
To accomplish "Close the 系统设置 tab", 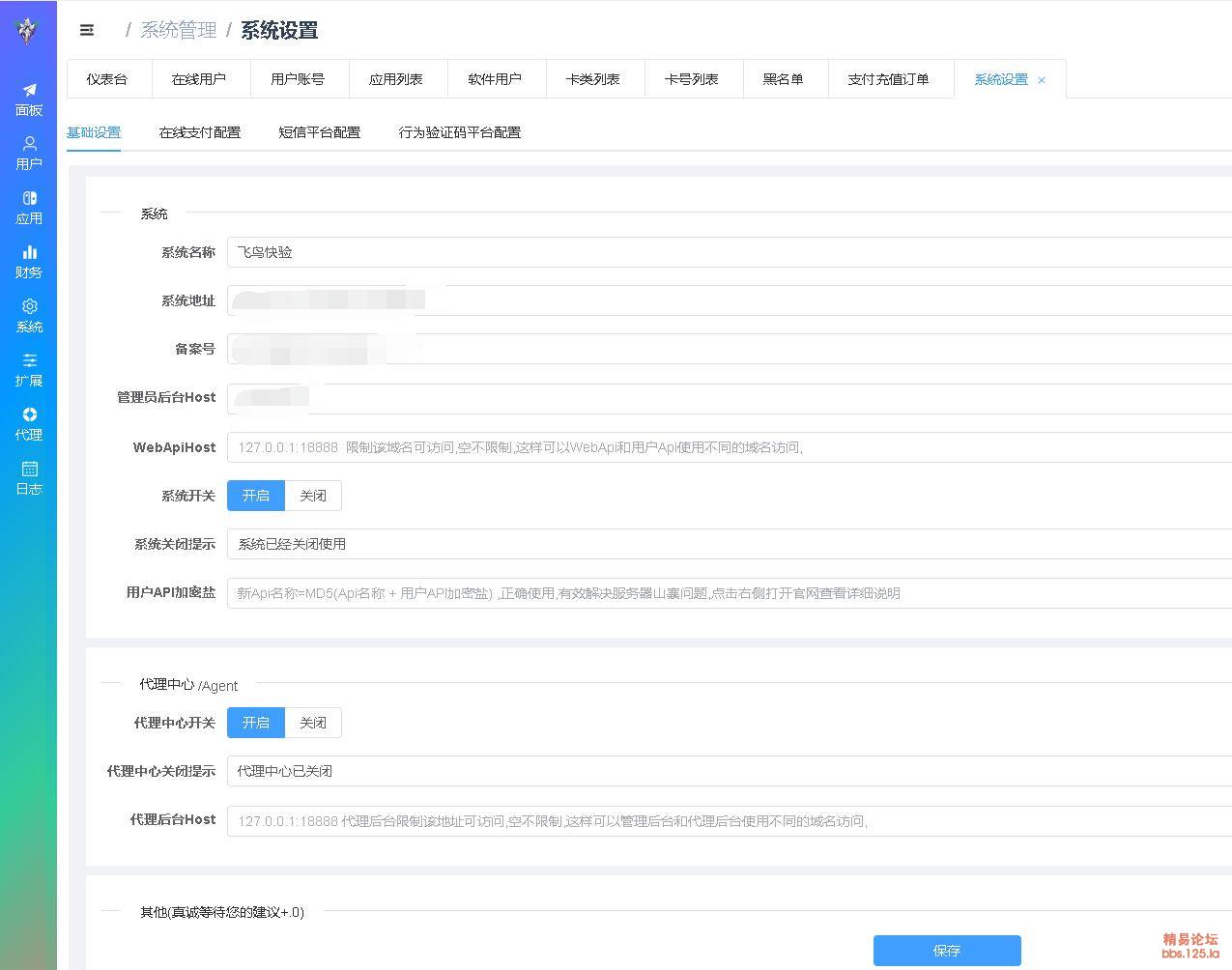I will tap(1042, 80).
